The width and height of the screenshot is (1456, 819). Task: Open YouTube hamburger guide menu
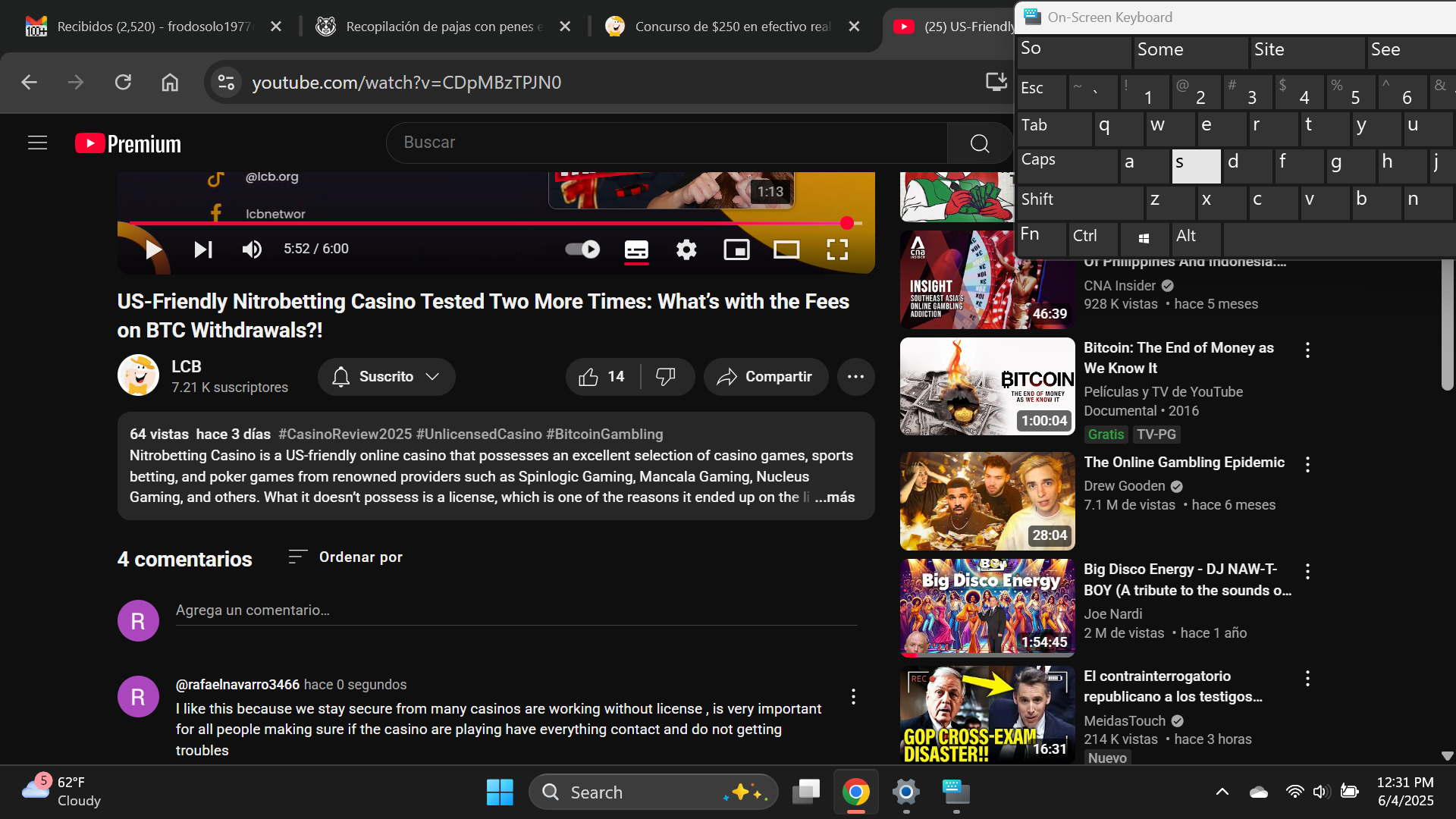coord(37,143)
